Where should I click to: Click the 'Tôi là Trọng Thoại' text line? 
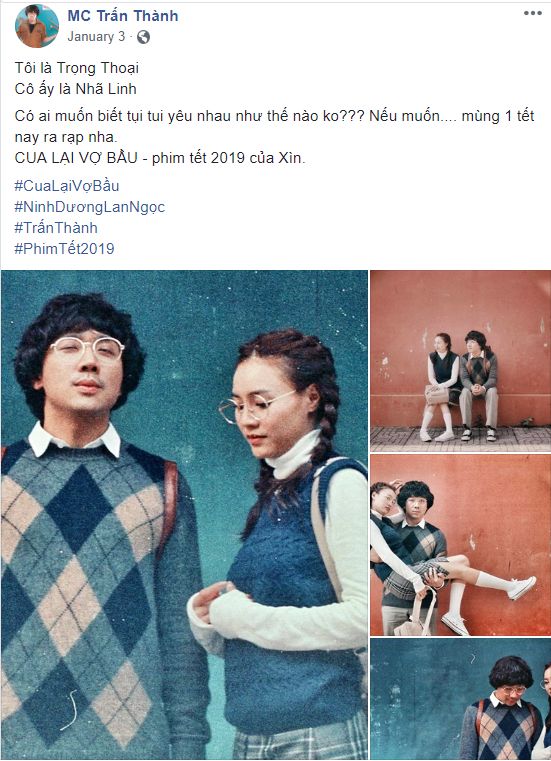click(x=77, y=68)
